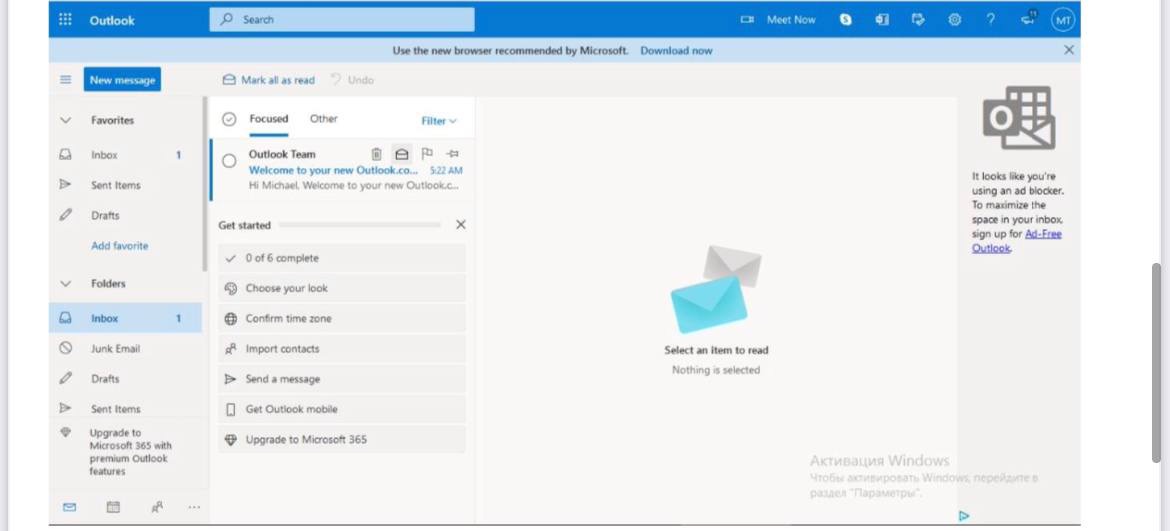The width and height of the screenshot is (1170, 531).
Task: Open the Filter dropdown
Action: click(439, 121)
